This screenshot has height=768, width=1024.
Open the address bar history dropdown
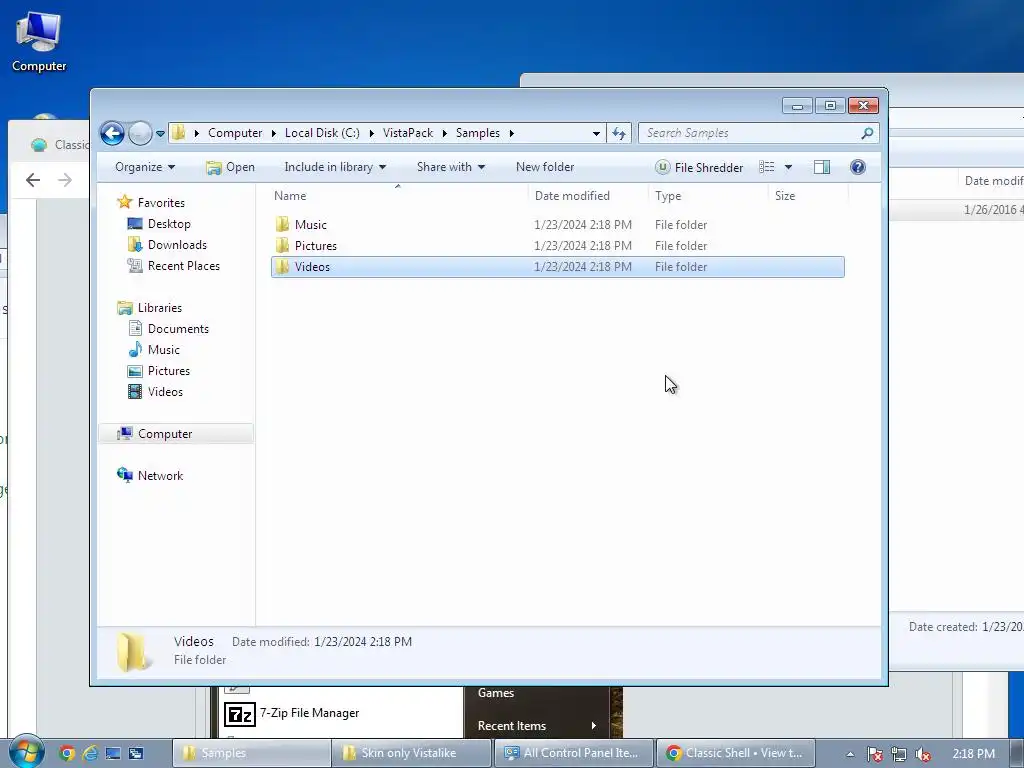[596, 133]
